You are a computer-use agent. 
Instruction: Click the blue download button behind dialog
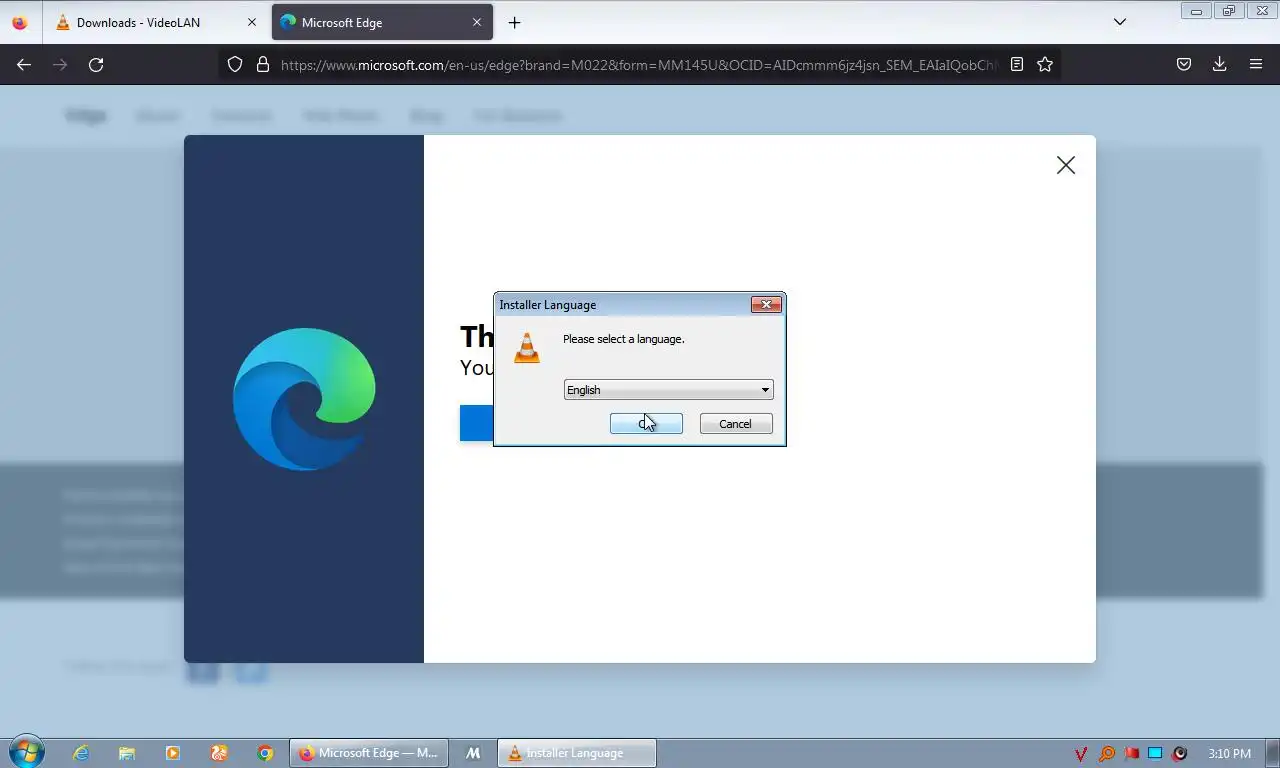tap(477, 423)
